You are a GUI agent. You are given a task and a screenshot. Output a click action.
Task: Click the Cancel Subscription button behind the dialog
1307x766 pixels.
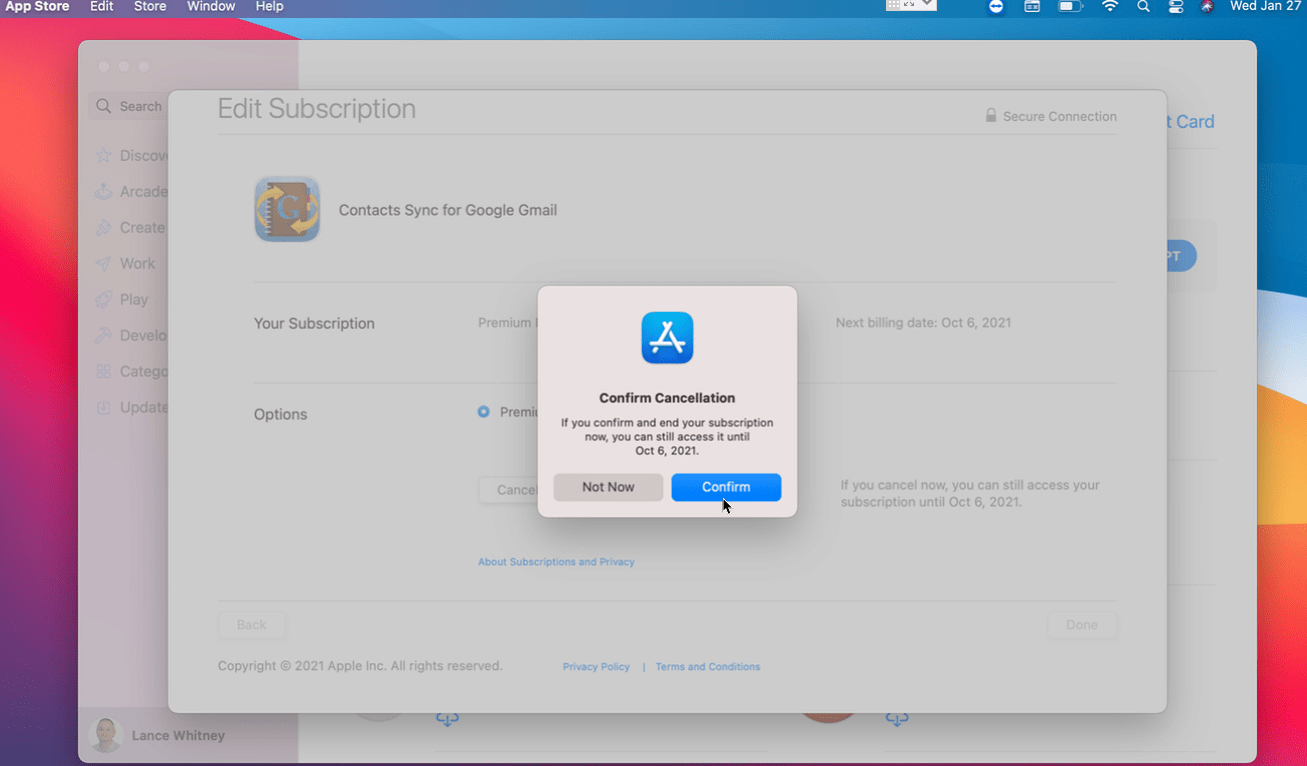pyautogui.click(x=510, y=490)
